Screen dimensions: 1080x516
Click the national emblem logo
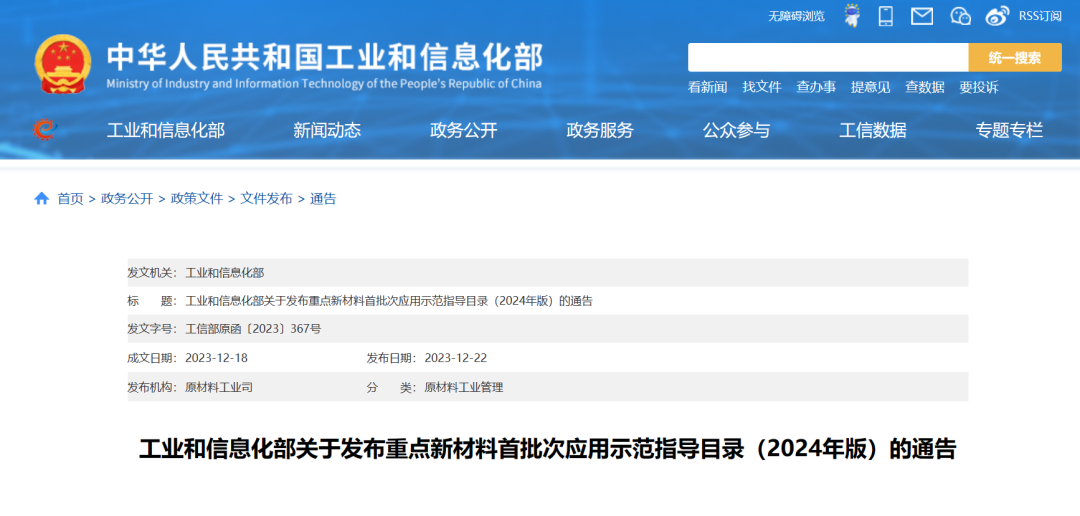coord(62,63)
